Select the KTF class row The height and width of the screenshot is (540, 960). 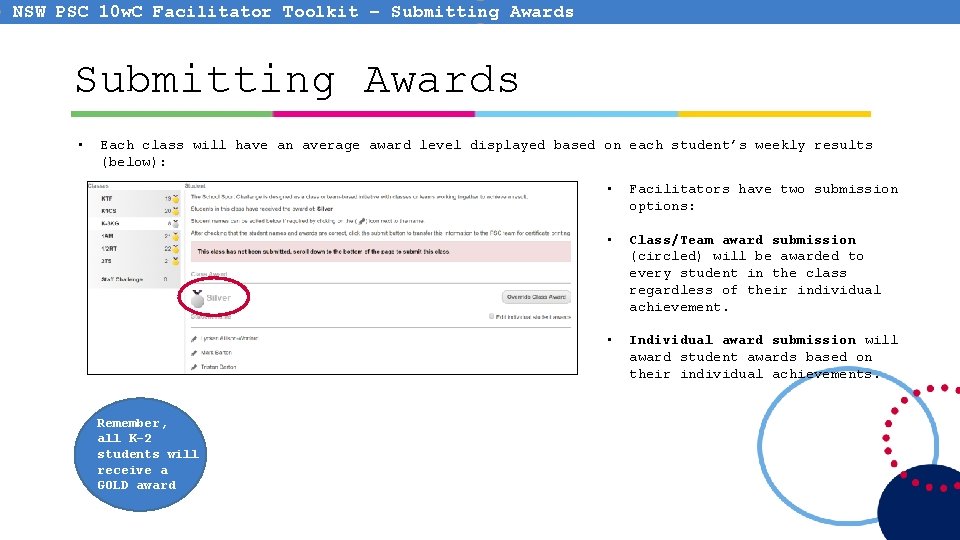pyautogui.click(x=136, y=198)
